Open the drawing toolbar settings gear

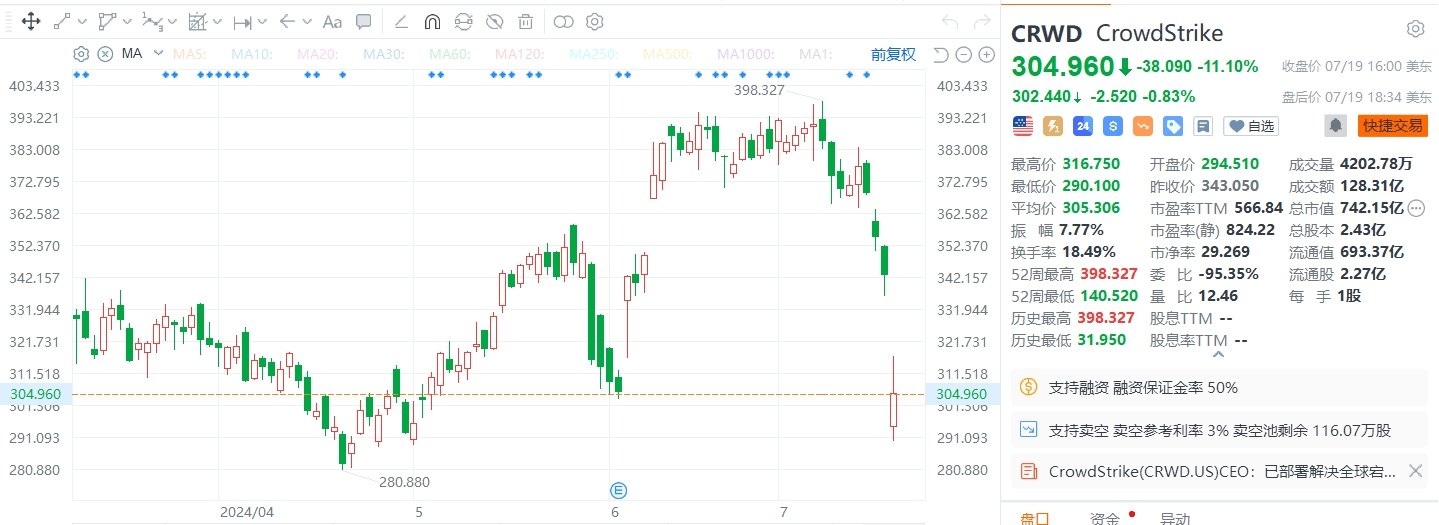(594, 21)
